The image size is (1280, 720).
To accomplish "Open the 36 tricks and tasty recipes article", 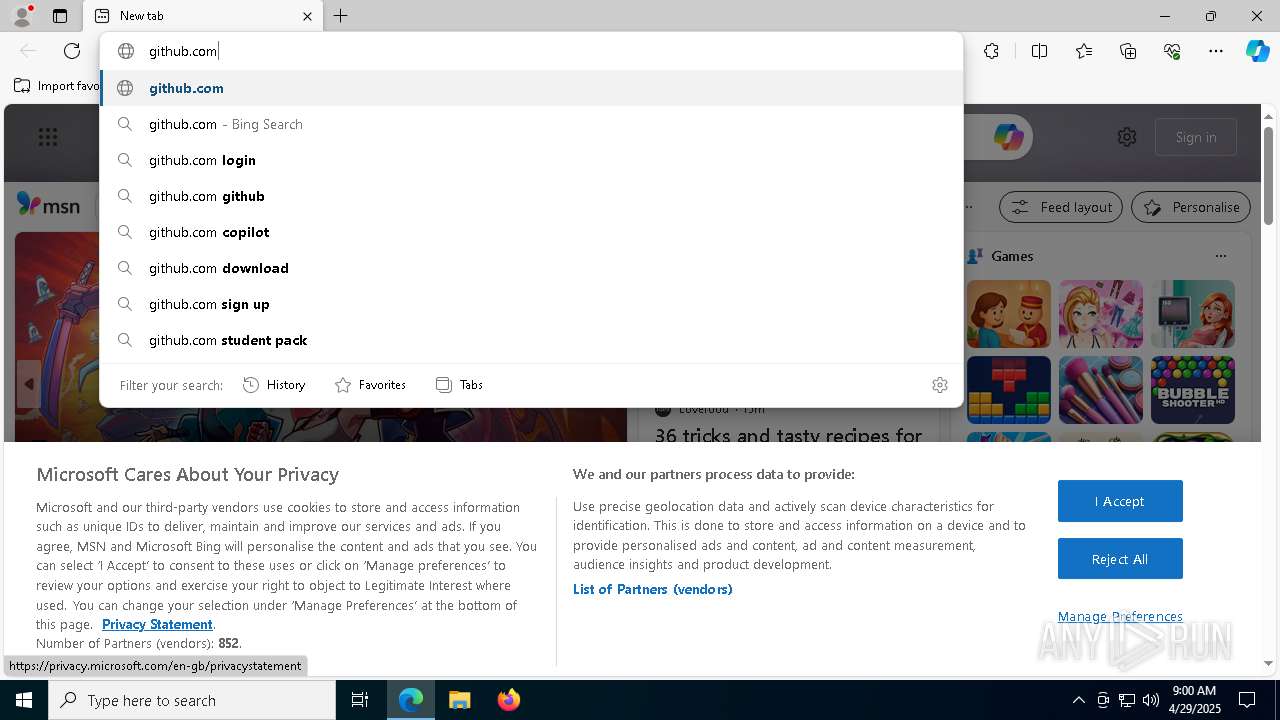I will (788, 435).
